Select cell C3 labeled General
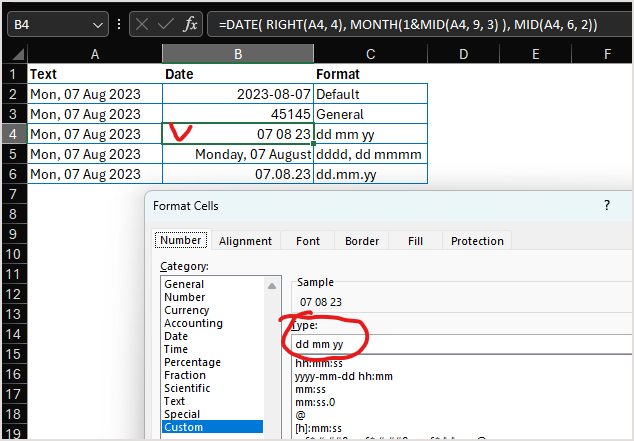Image resolution: width=634 pixels, height=441 pixels. 370,114
